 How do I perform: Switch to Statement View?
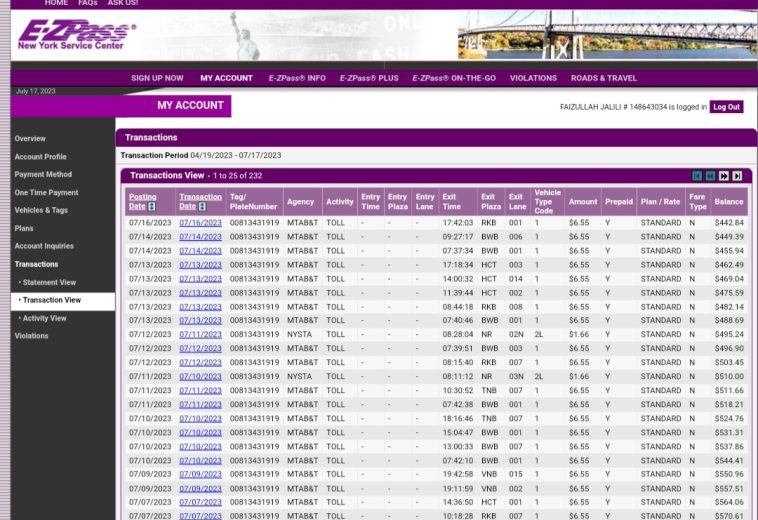(x=49, y=283)
